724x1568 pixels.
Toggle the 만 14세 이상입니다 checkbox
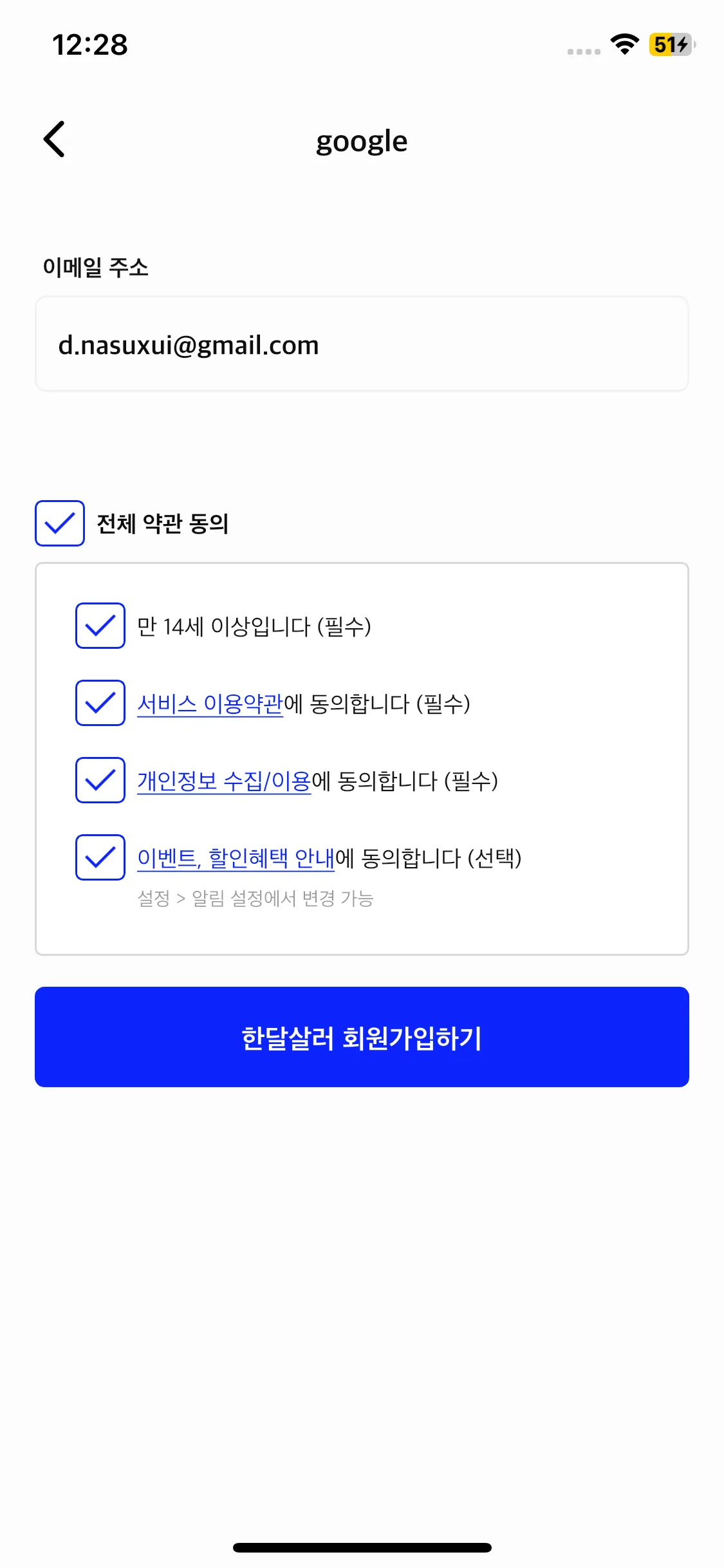click(100, 626)
